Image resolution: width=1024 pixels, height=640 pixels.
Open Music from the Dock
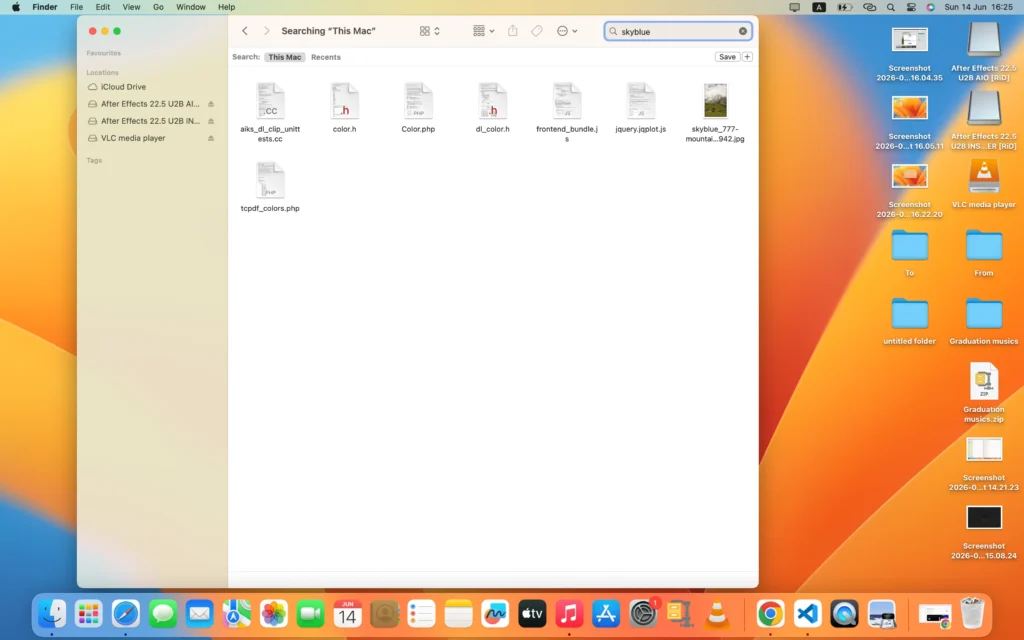pyautogui.click(x=569, y=614)
